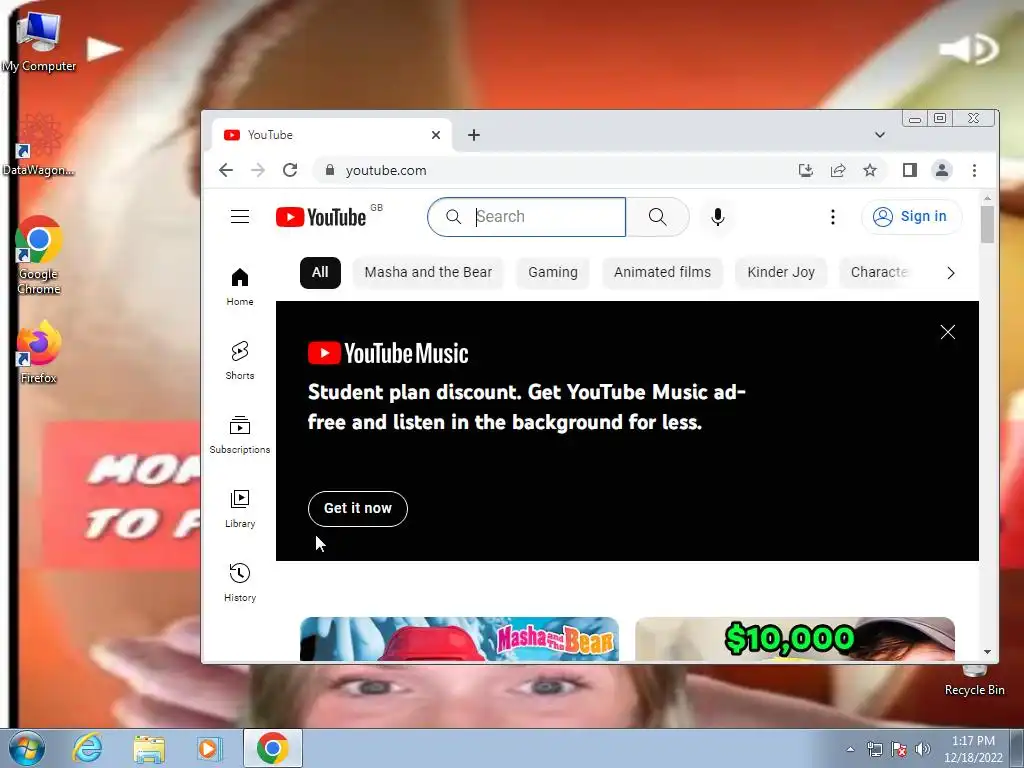The height and width of the screenshot is (768, 1024).
Task: Bookmark this page with star icon
Action: 870,170
